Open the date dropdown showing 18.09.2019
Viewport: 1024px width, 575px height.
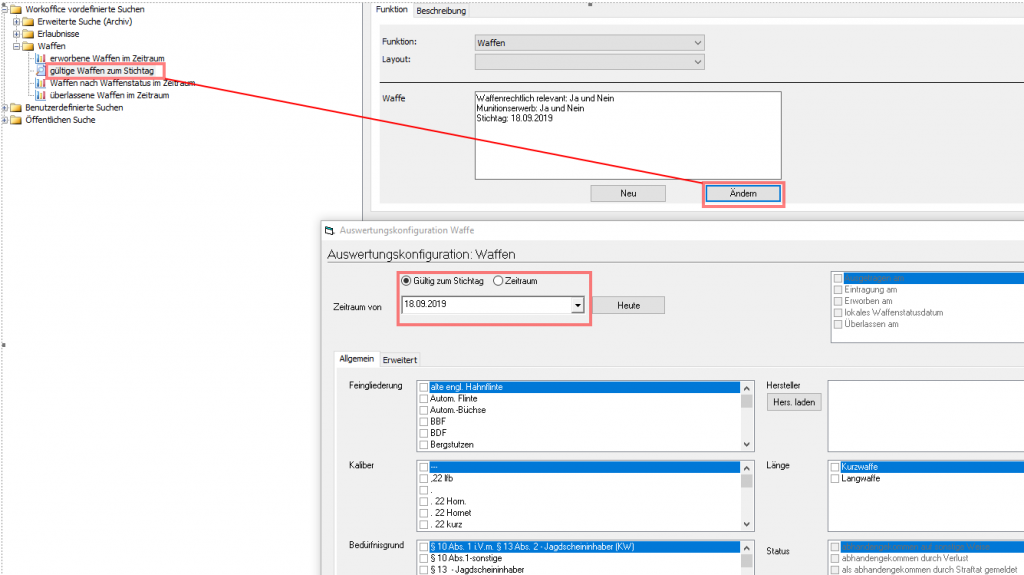tap(577, 306)
